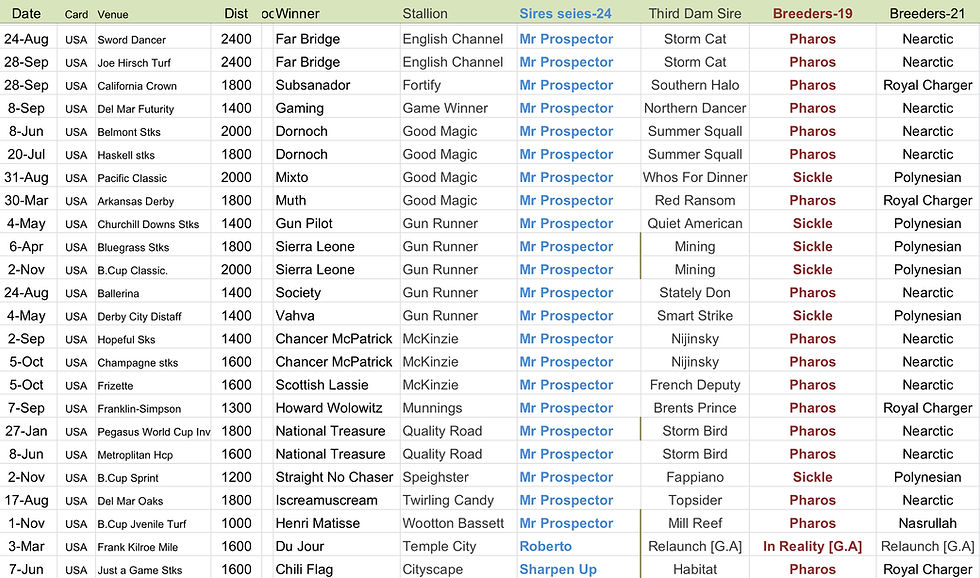Image resolution: width=980 pixels, height=578 pixels.
Task: Select the Brents Prince cell
Action: [695, 408]
